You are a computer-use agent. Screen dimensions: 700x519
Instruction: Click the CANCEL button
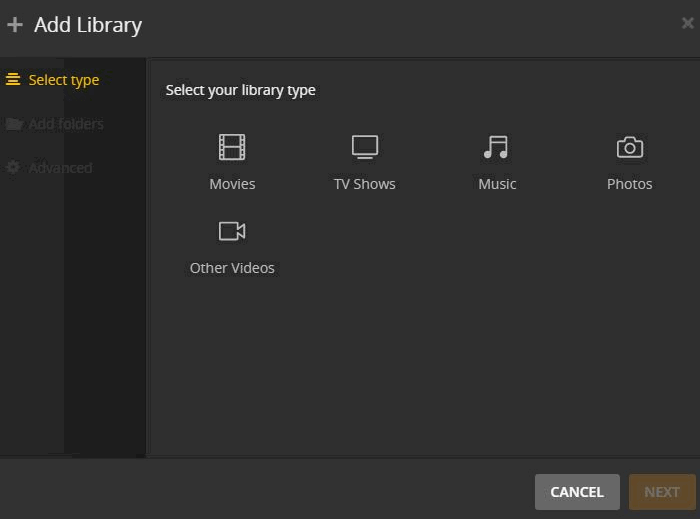pyautogui.click(x=577, y=492)
